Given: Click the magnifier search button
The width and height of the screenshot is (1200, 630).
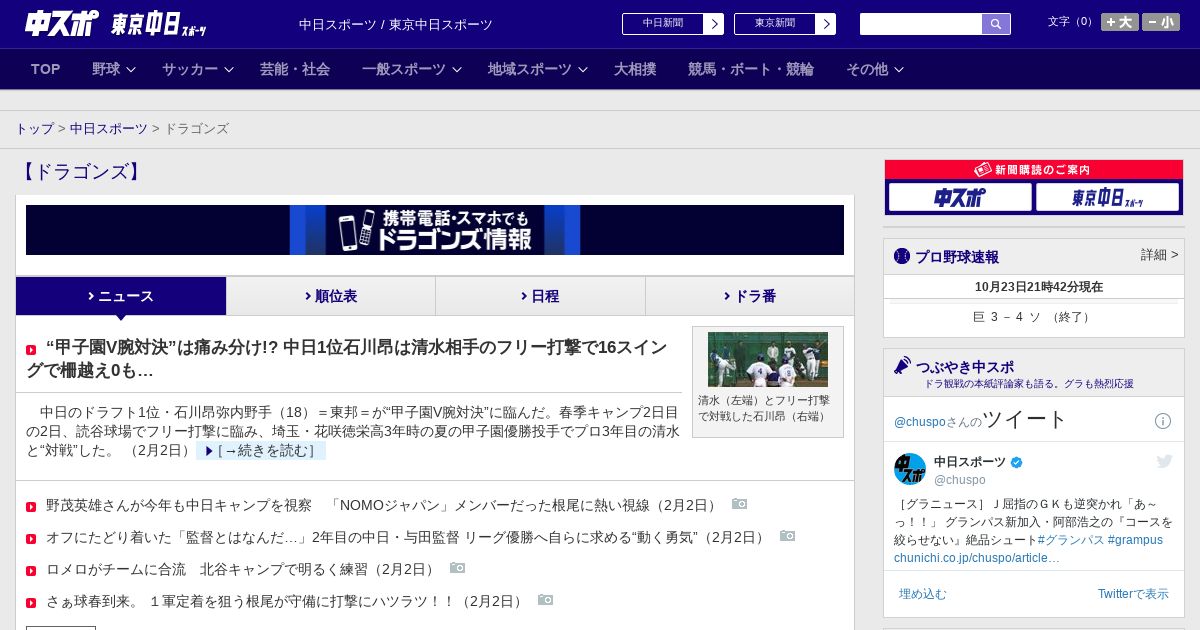Looking at the screenshot, I should coord(996,24).
